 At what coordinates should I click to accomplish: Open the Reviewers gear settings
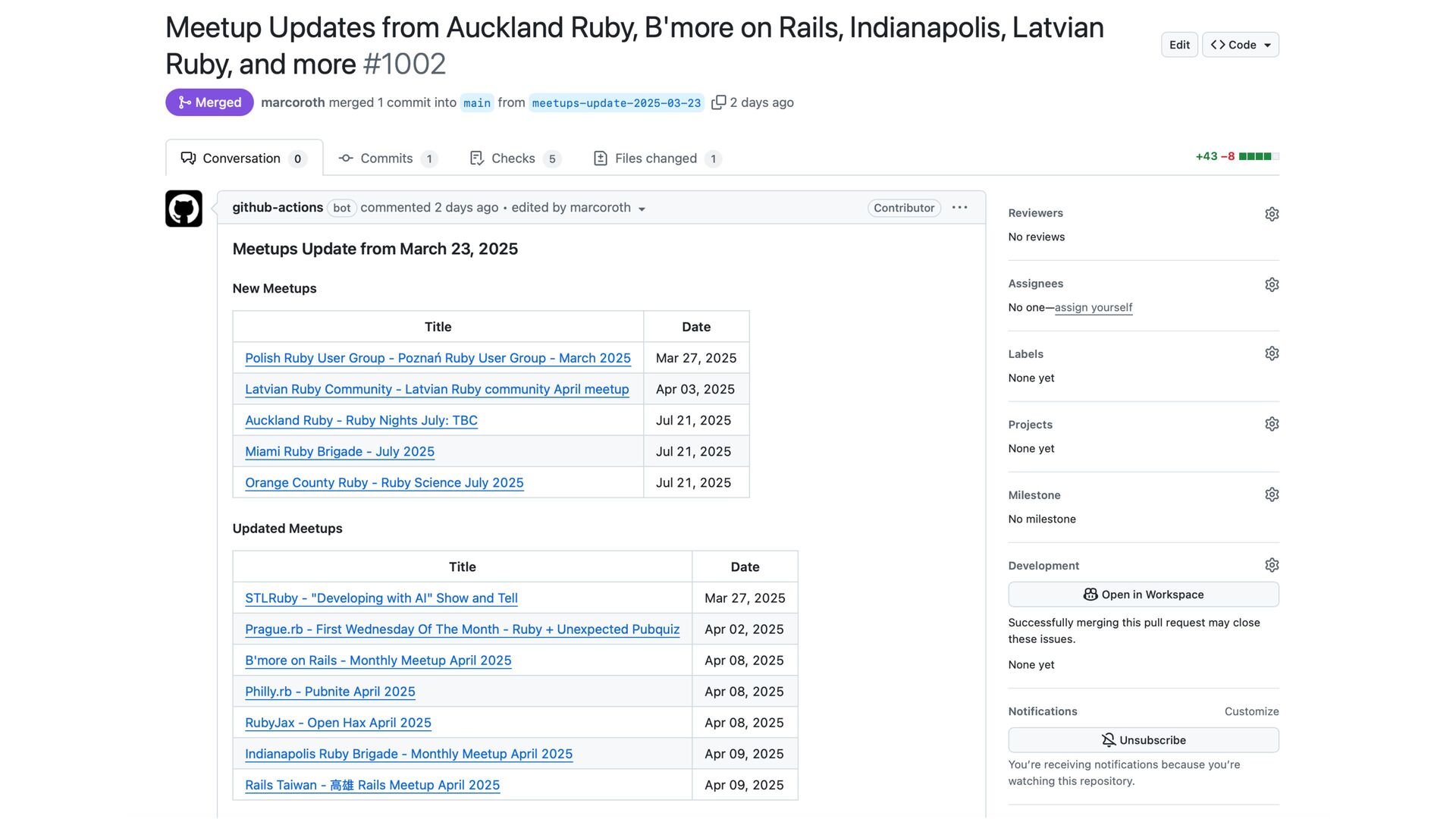coord(1272,214)
